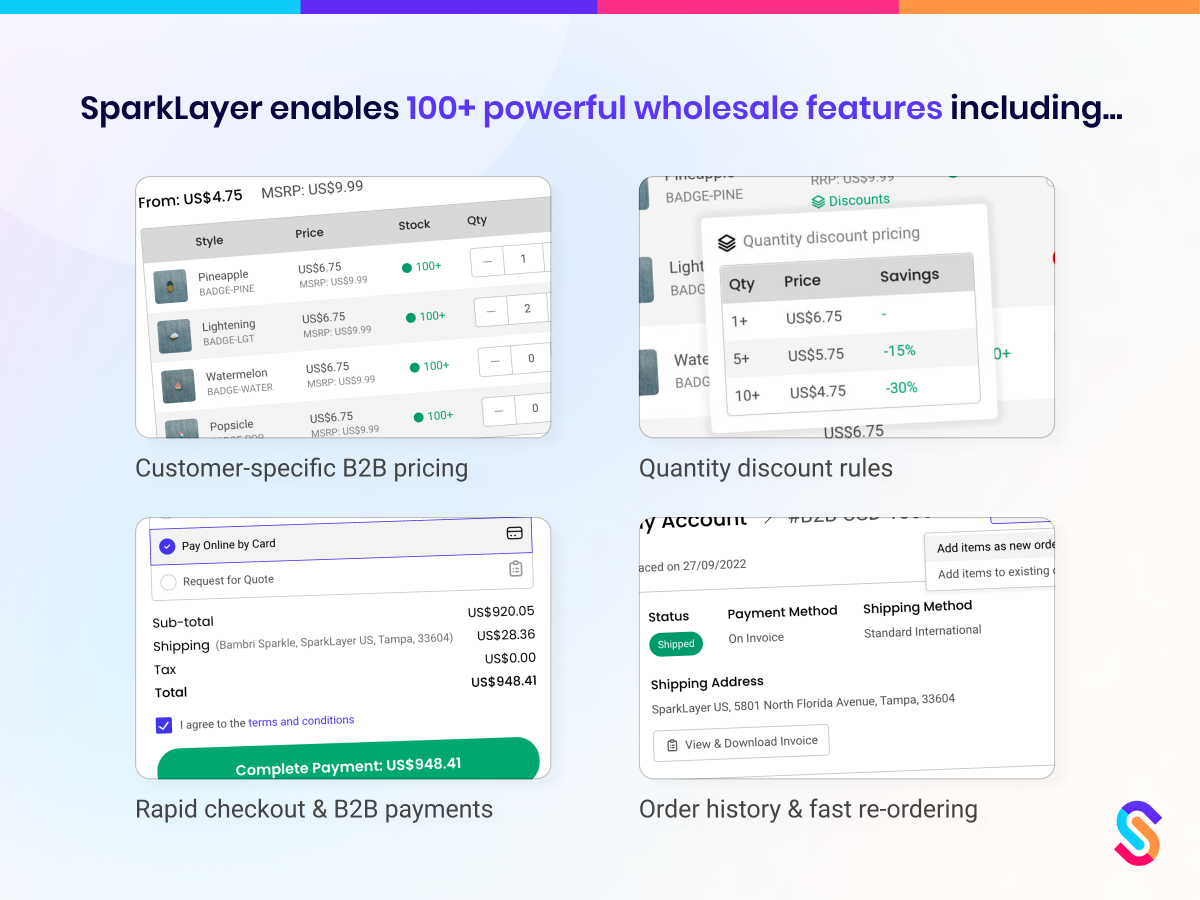Click the Total amount US$948.41
This screenshot has height=900, width=1200.
(x=504, y=681)
